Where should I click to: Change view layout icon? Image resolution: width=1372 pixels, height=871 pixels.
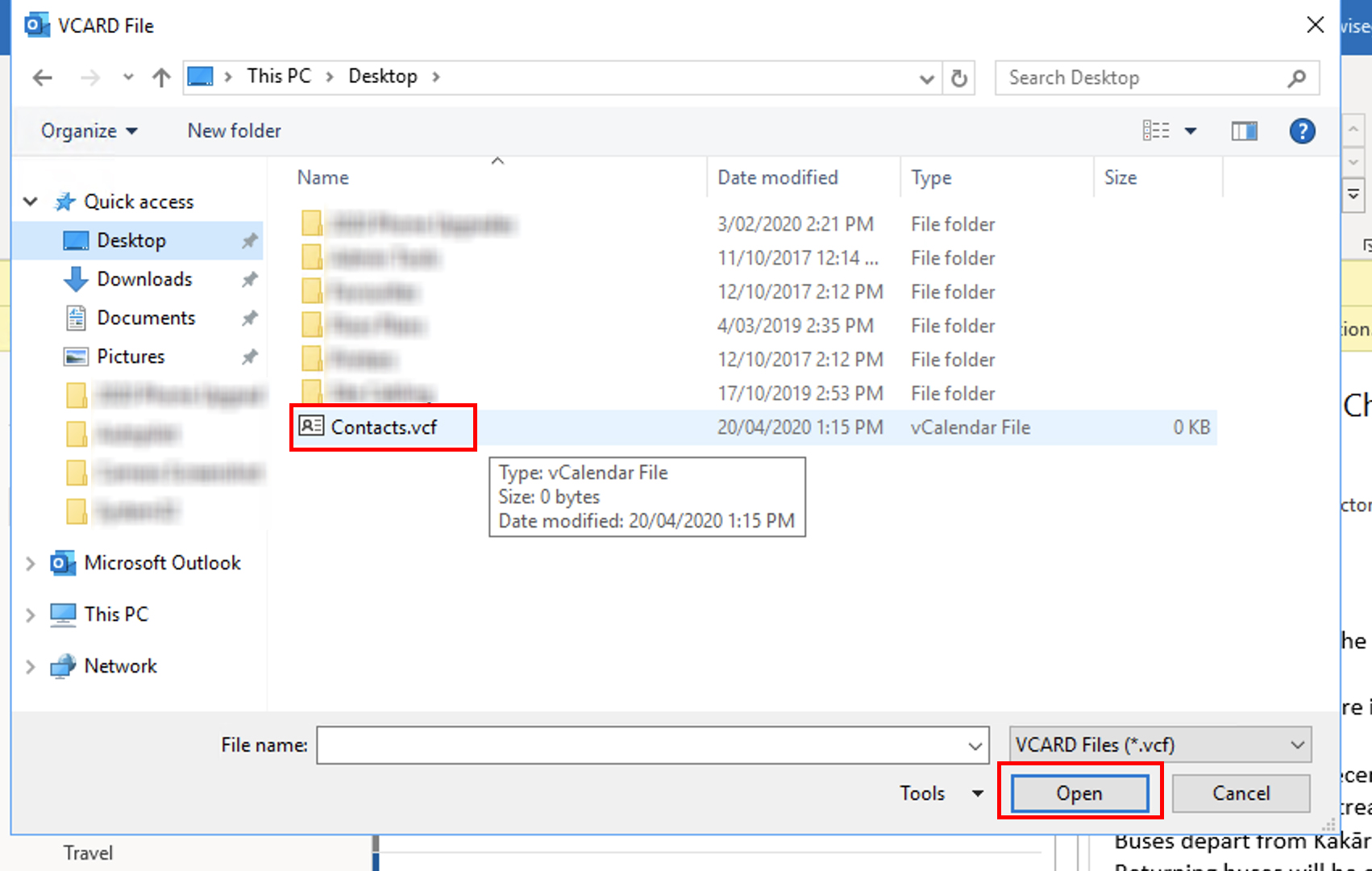click(1156, 131)
